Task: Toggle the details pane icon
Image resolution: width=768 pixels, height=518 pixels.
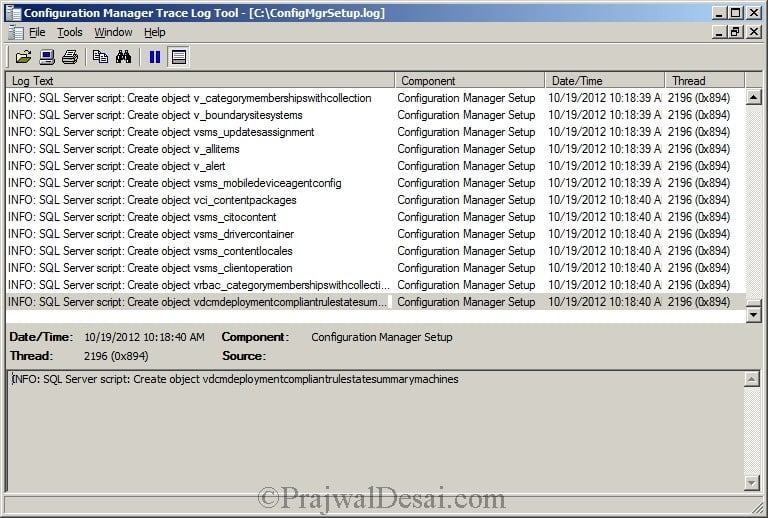Action: pyautogui.click(x=179, y=57)
